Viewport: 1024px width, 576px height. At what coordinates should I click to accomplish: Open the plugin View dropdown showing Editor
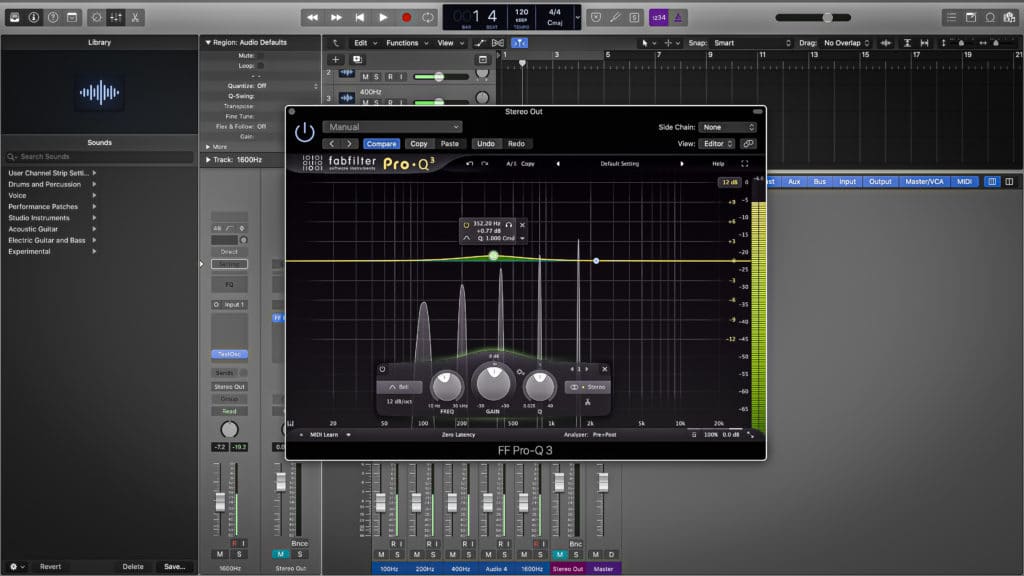[717, 144]
